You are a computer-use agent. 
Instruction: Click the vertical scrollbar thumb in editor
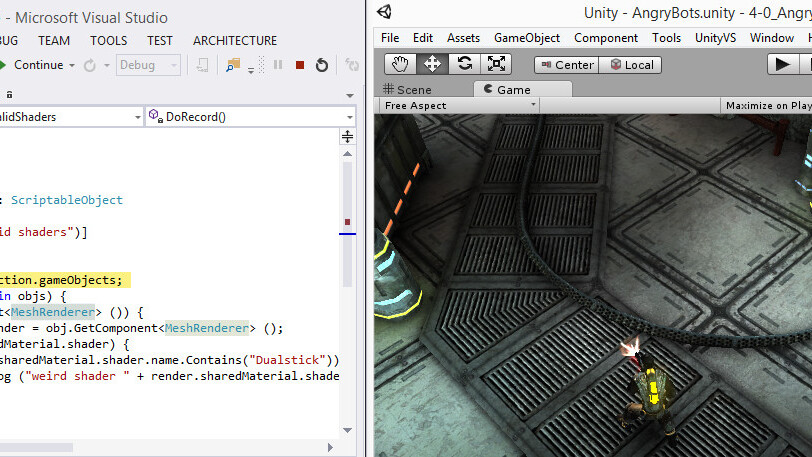click(347, 224)
